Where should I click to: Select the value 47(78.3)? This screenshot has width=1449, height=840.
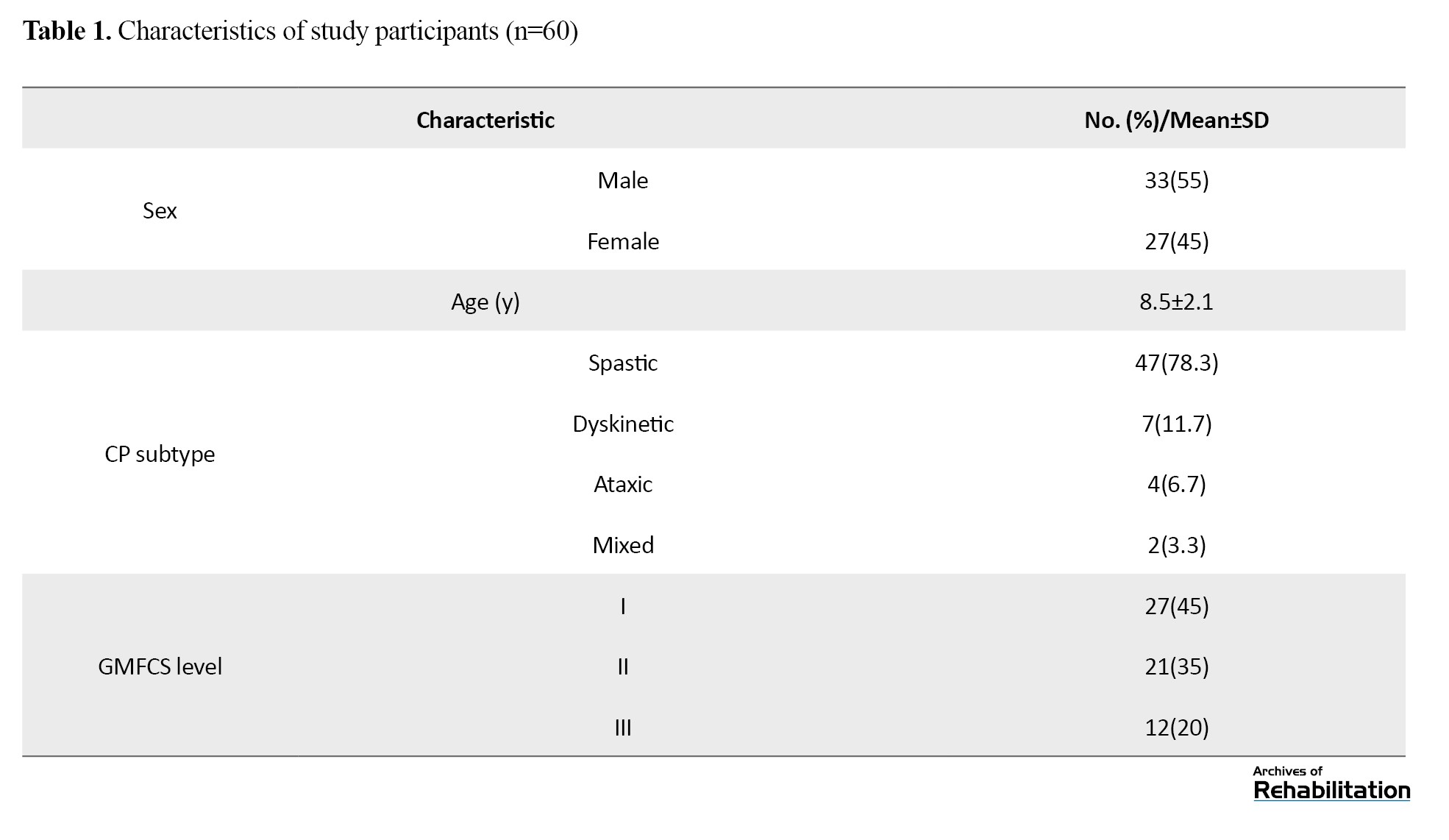point(1176,363)
